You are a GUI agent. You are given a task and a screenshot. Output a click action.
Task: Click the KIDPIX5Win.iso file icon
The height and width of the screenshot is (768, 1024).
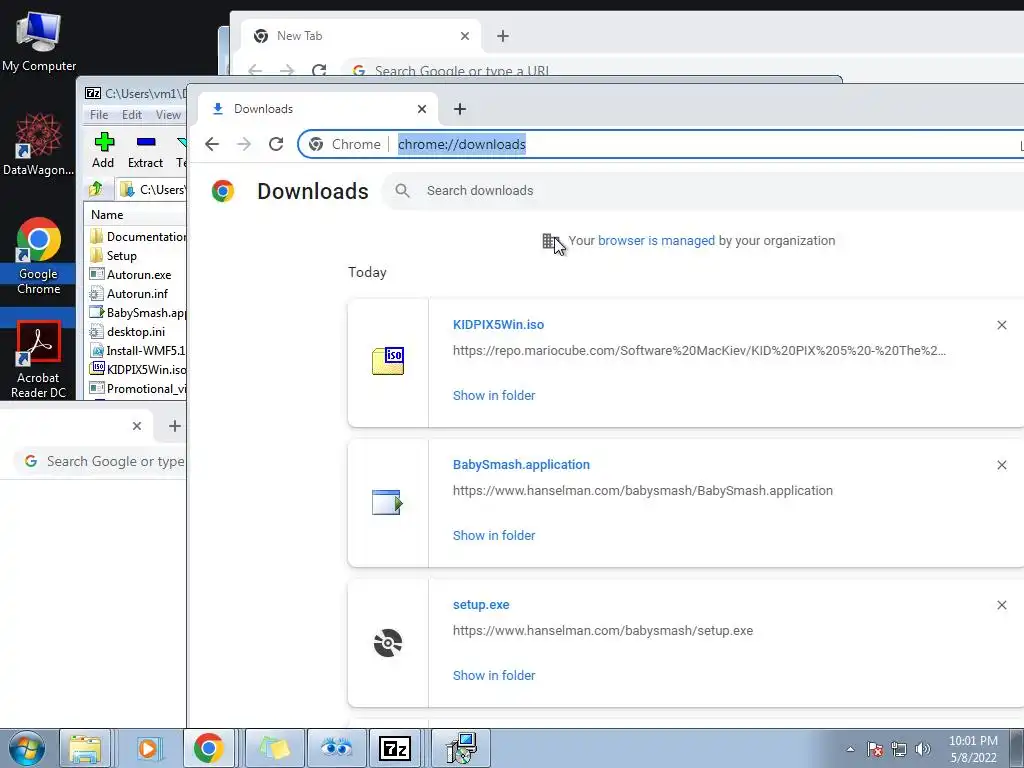pyautogui.click(x=388, y=361)
